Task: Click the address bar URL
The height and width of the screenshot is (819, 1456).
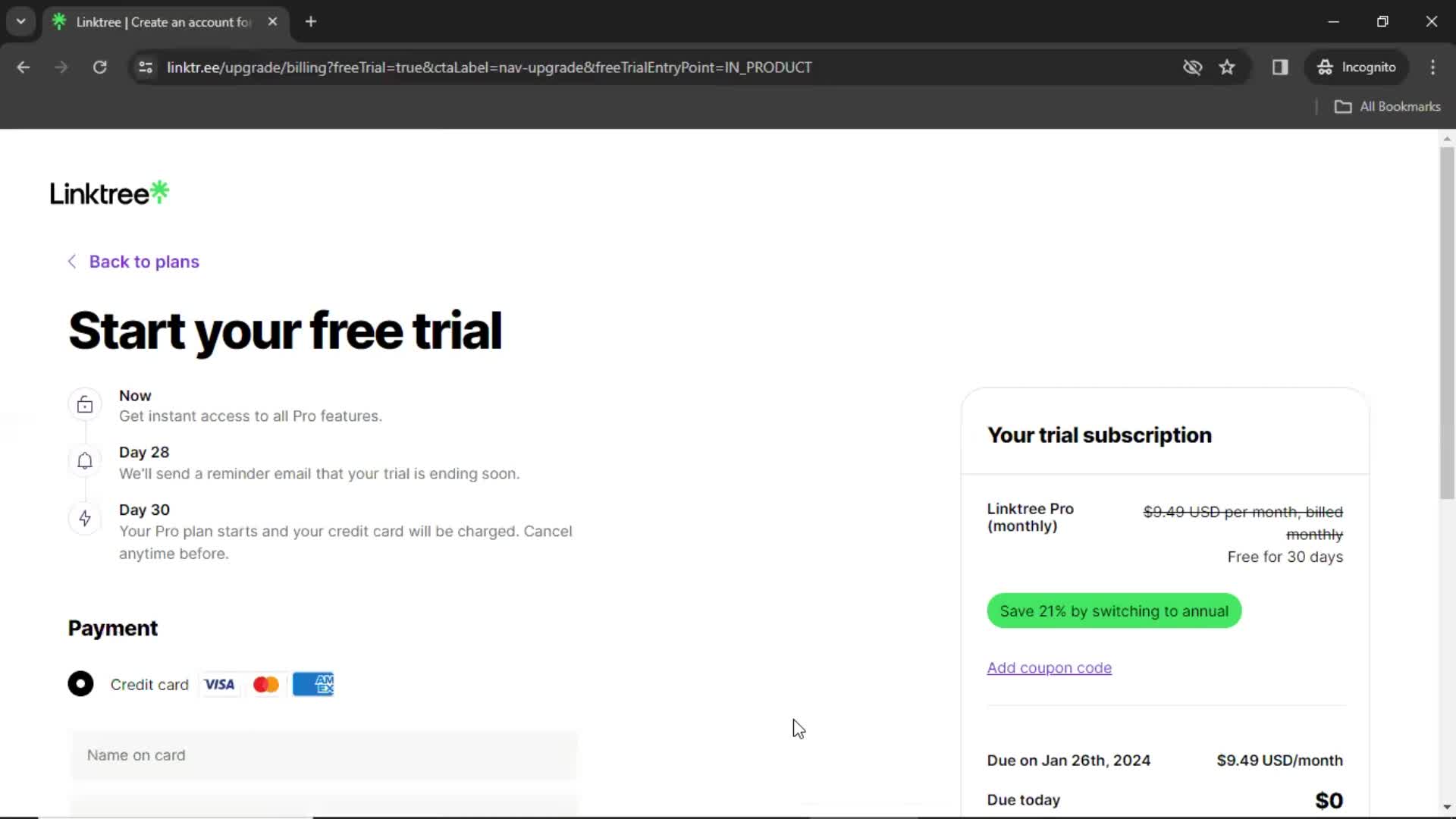Action: (x=489, y=67)
